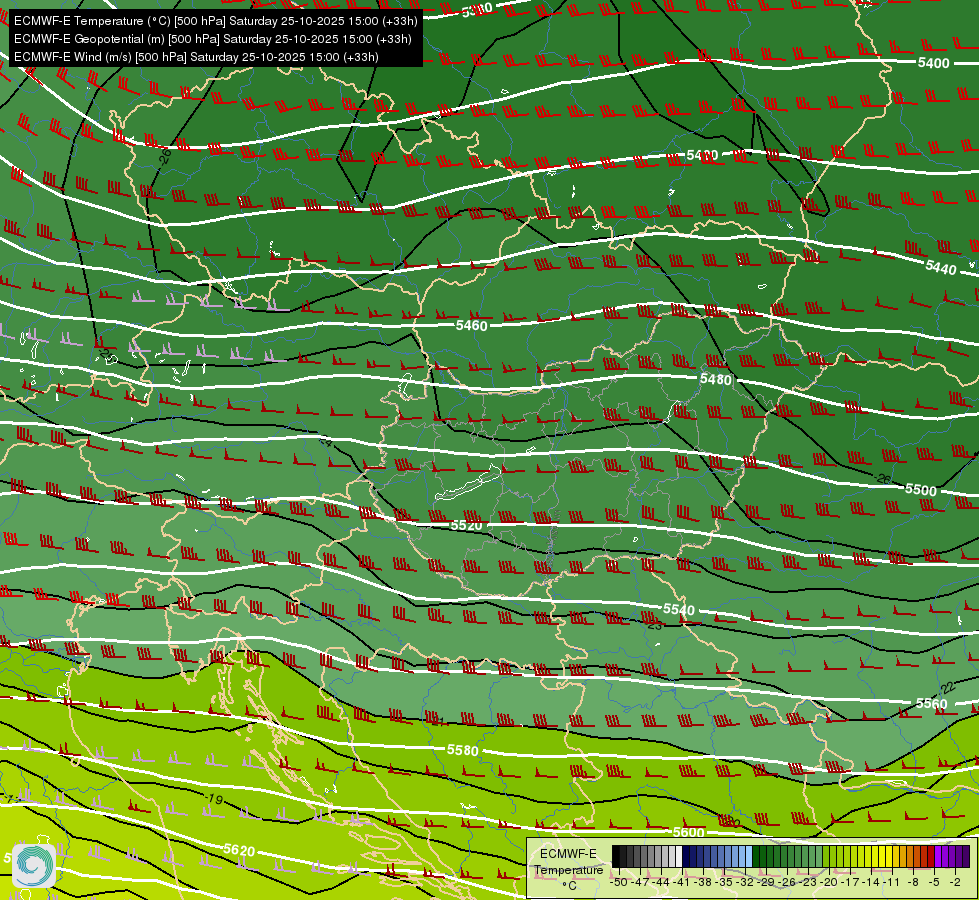This screenshot has height=900, width=979.
Task: Click the 5580 geopotential contour label
Action: pos(463,750)
